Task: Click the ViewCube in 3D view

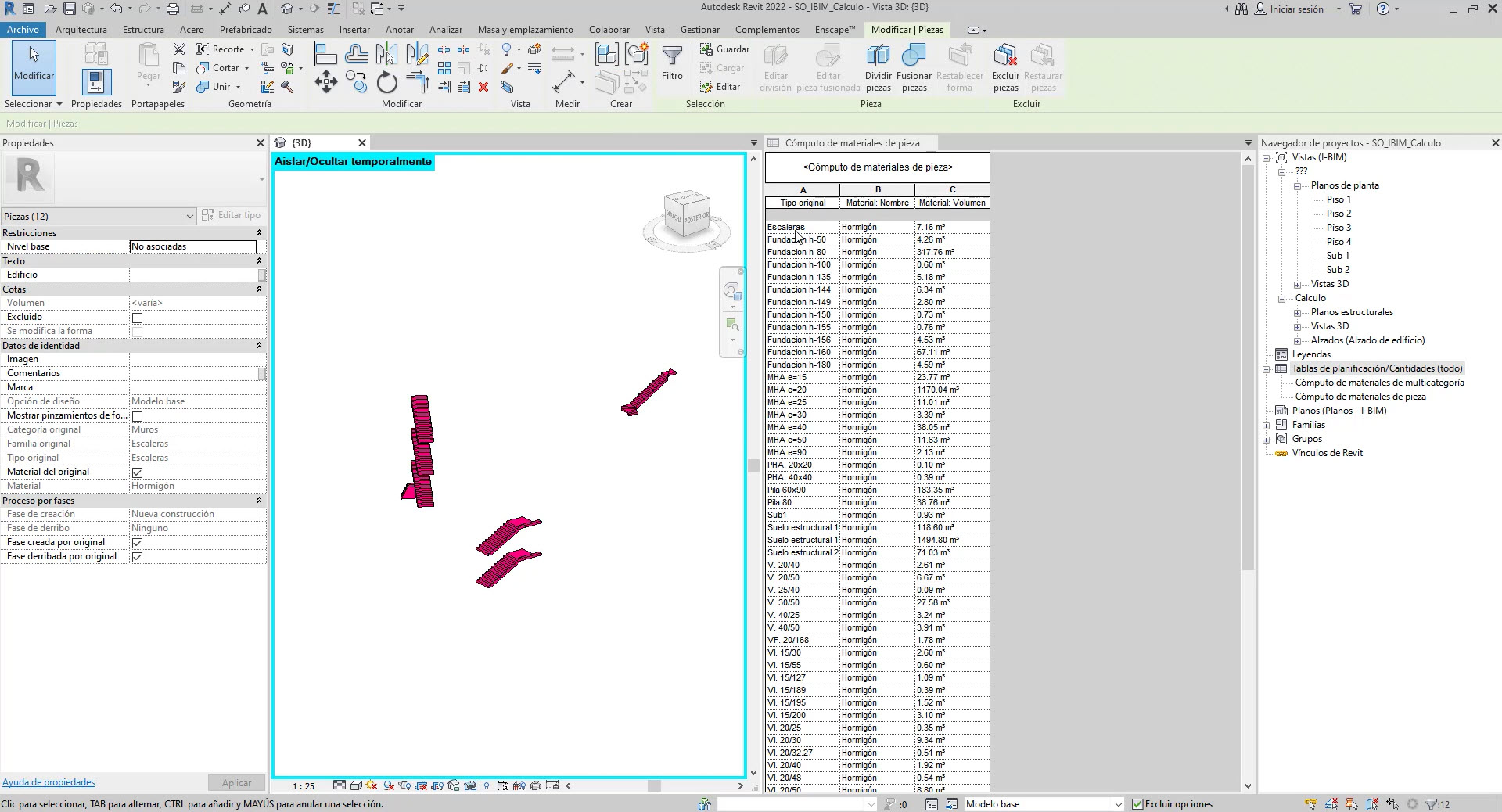Action: click(686, 215)
